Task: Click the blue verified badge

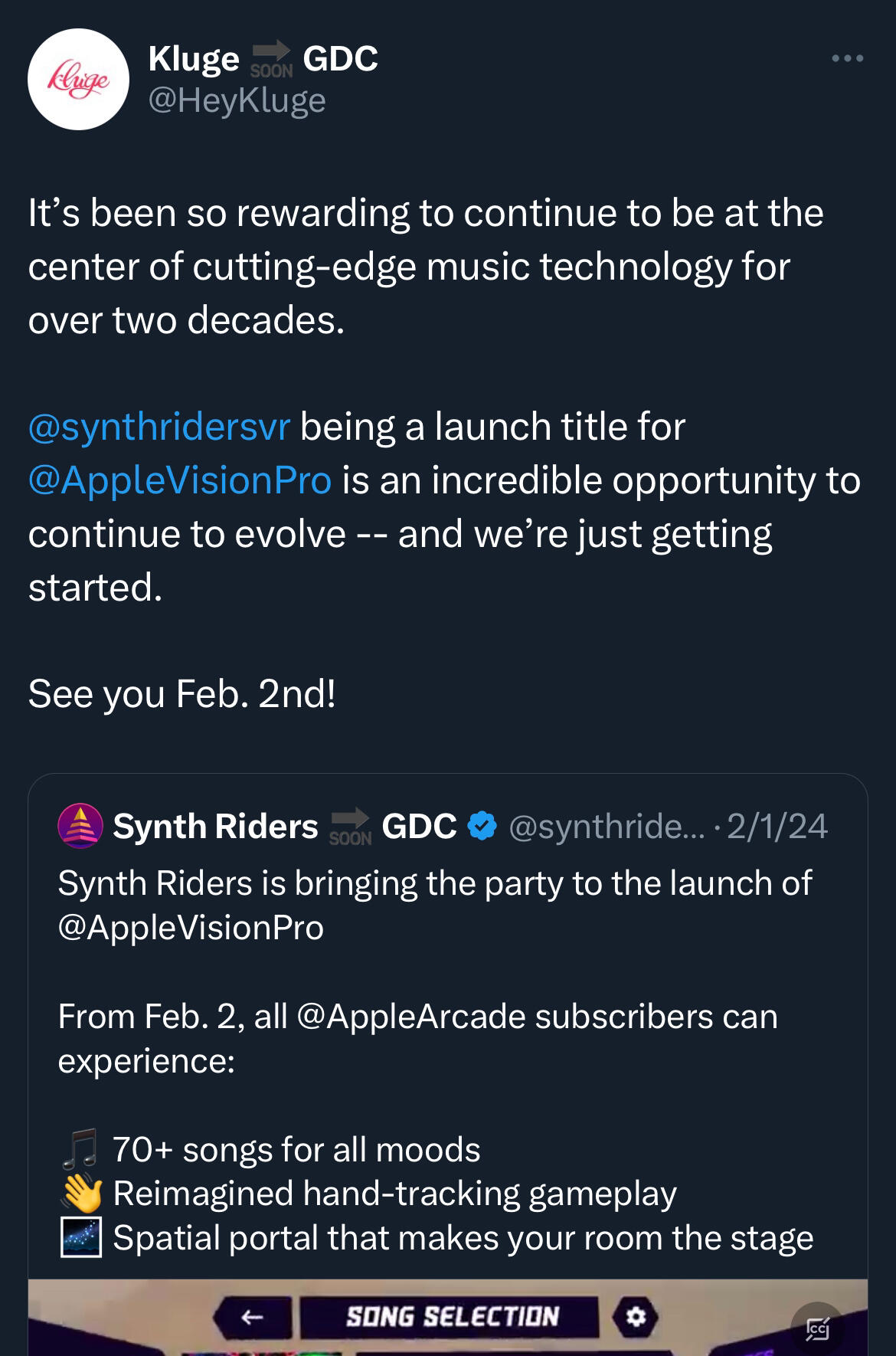Action: tap(482, 826)
